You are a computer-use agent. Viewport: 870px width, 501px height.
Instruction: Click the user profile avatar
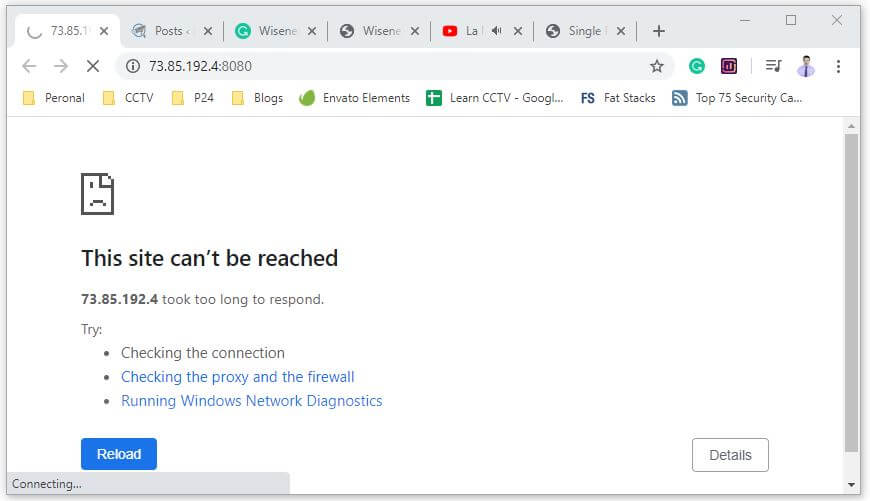(806, 66)
